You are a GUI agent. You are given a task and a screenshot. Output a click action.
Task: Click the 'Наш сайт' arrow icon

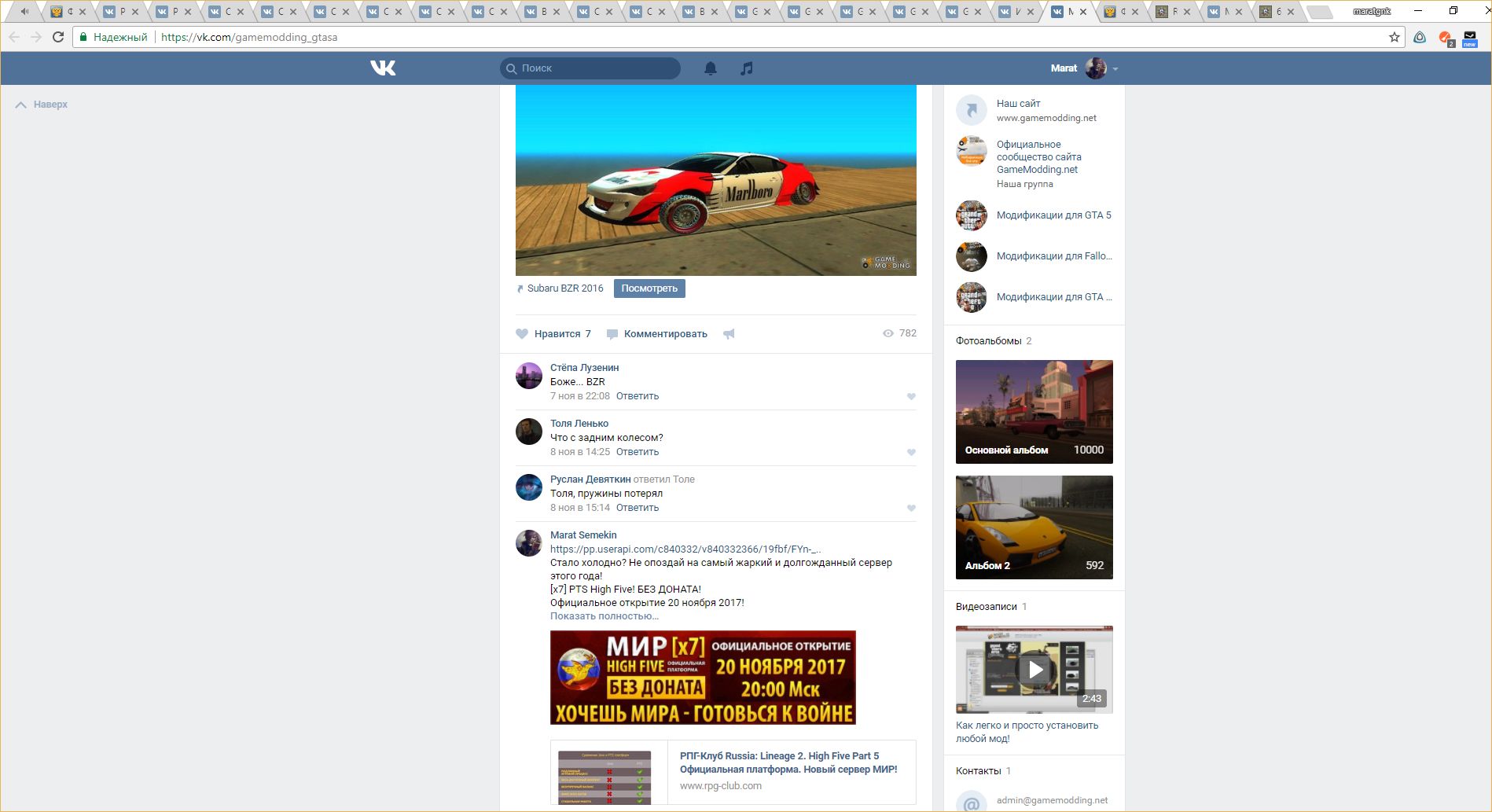tap(972, 110)
